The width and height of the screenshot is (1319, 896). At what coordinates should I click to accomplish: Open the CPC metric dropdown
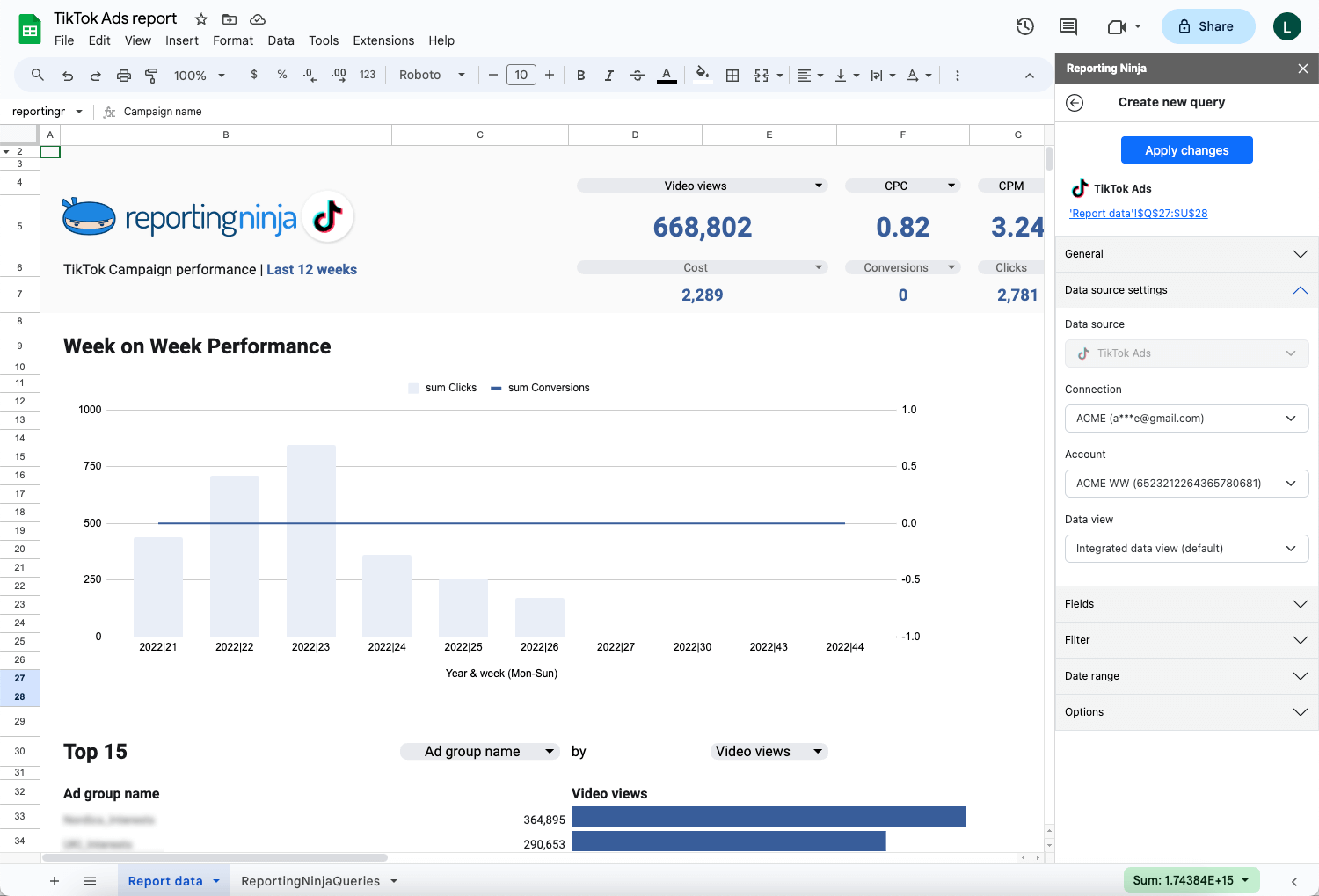point(902,186)
